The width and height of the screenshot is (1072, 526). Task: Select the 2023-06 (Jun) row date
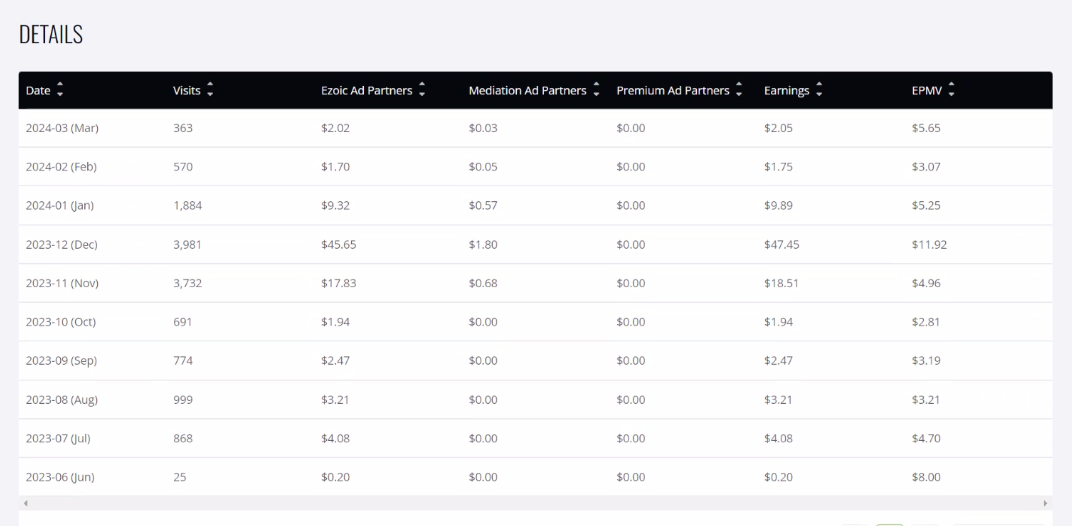pos(60,477)
